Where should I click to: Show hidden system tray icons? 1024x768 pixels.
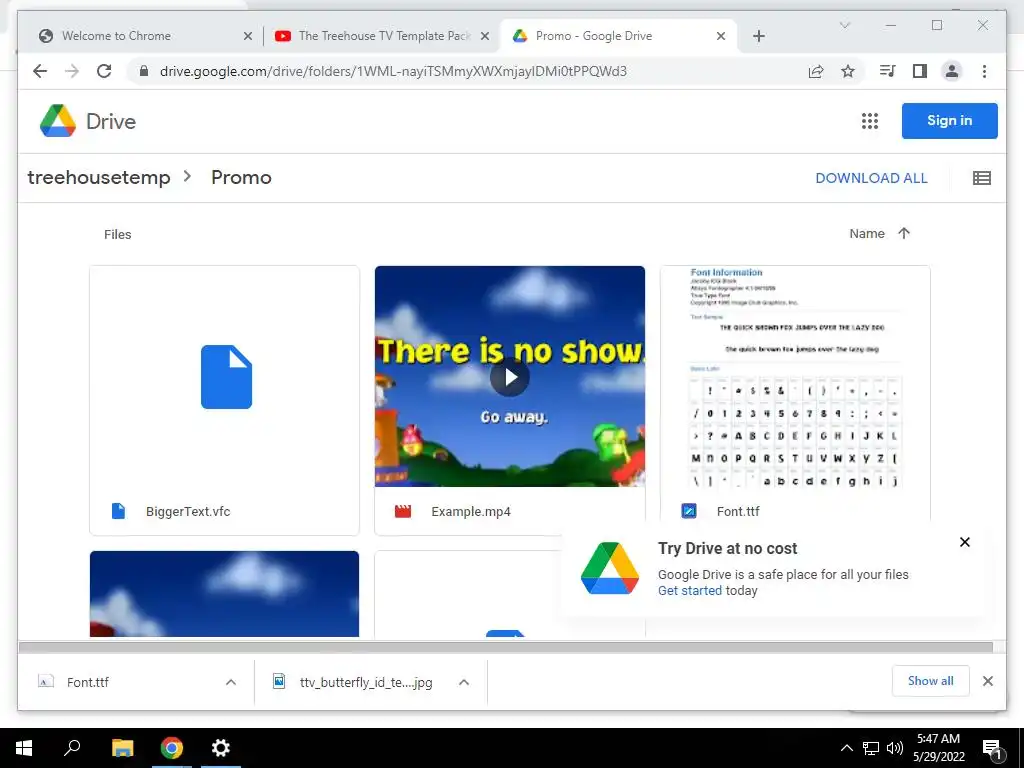pos(846,748)
